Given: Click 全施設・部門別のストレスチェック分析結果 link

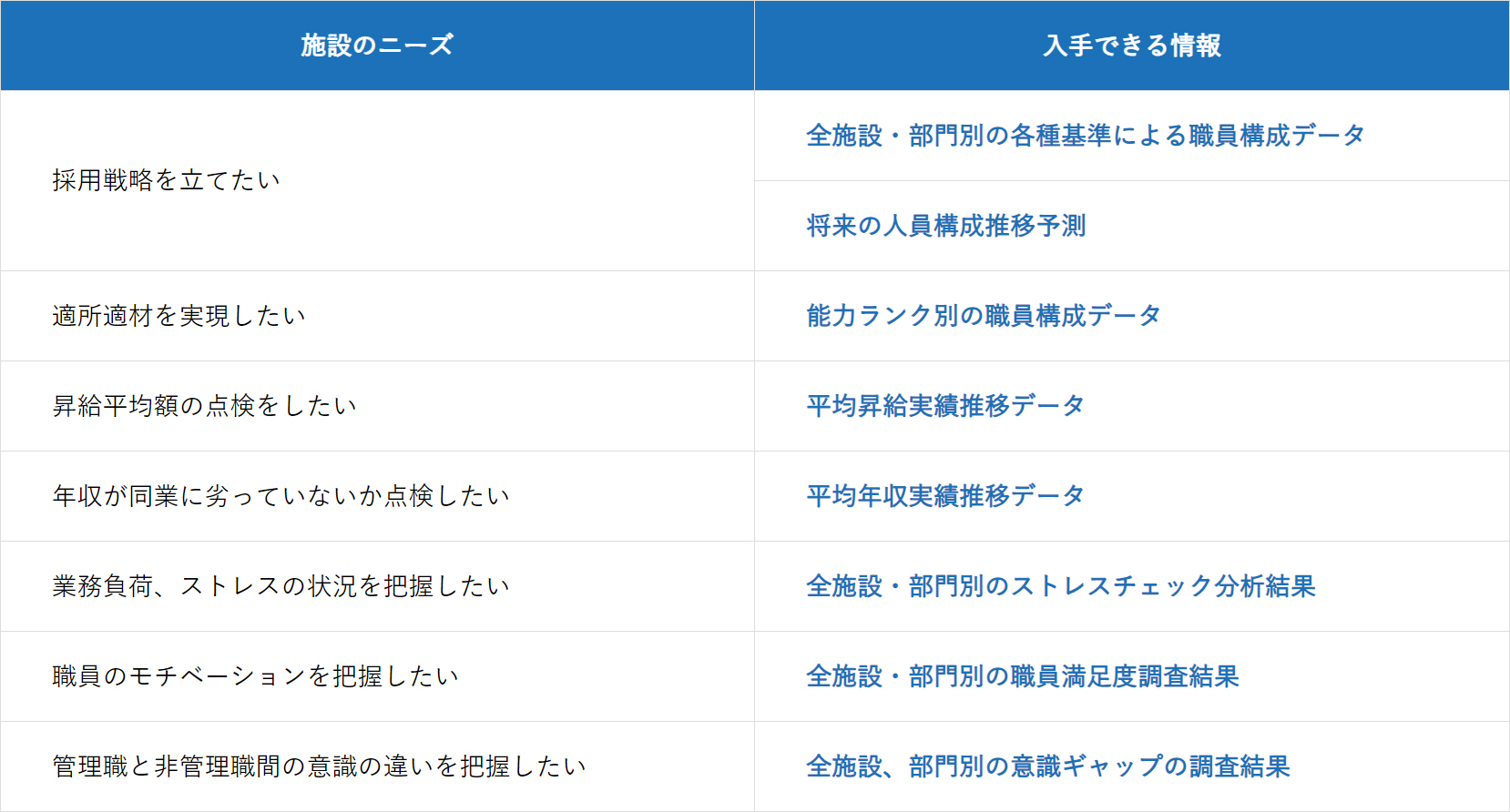Looking at the screenshot, I should [1060, 586].
